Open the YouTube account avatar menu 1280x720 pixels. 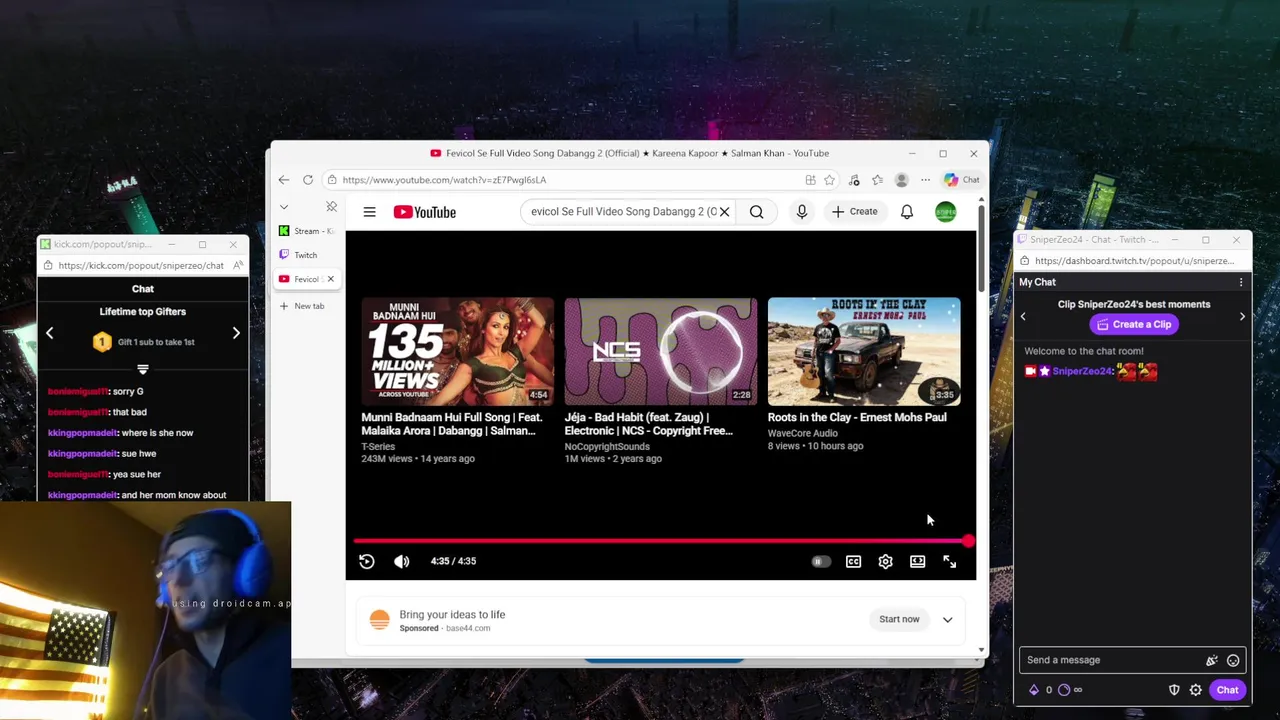pos(945,212)
